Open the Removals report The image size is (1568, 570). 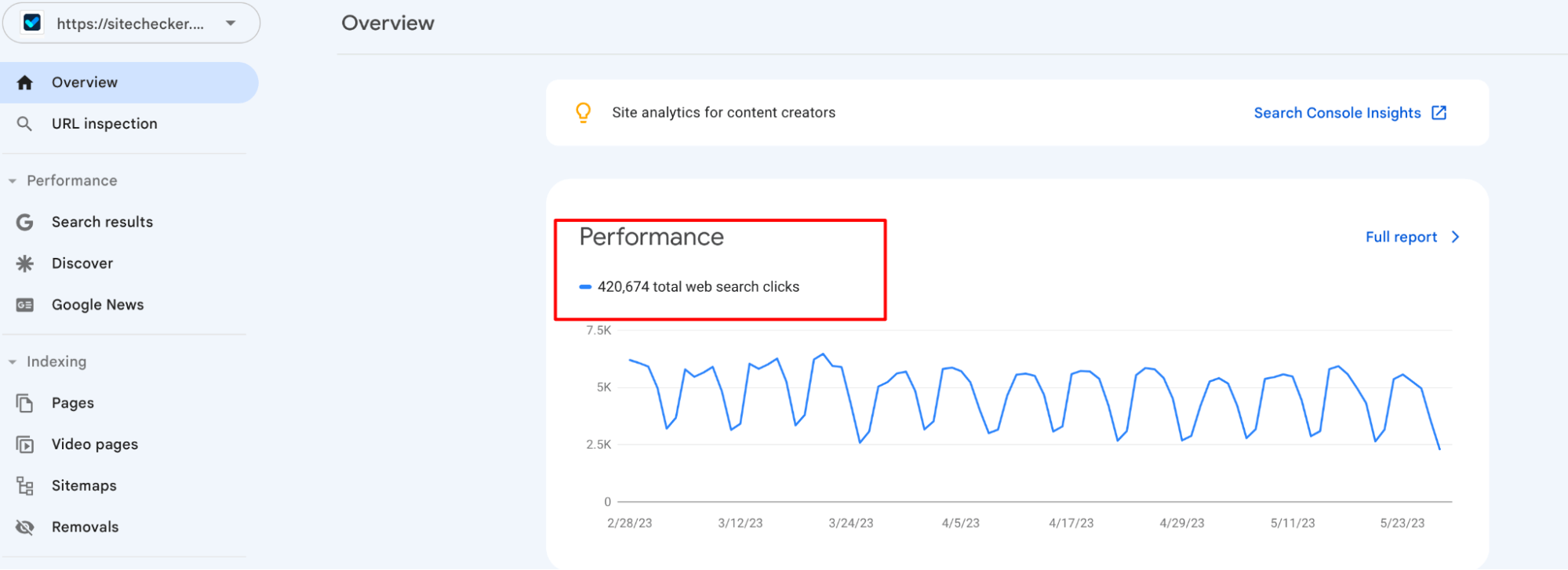point(85,528)
